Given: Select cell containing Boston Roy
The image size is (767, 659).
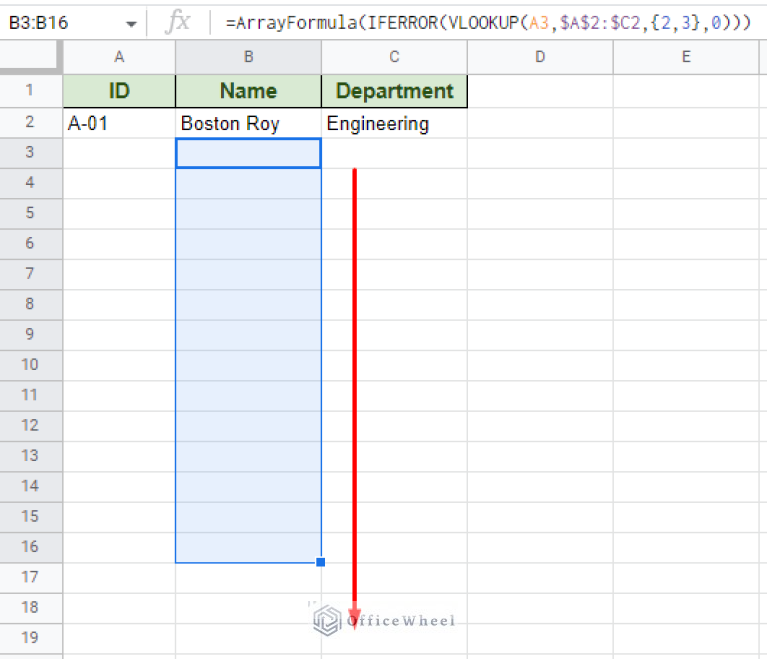Looking at the screenshot, I should 248,123.
